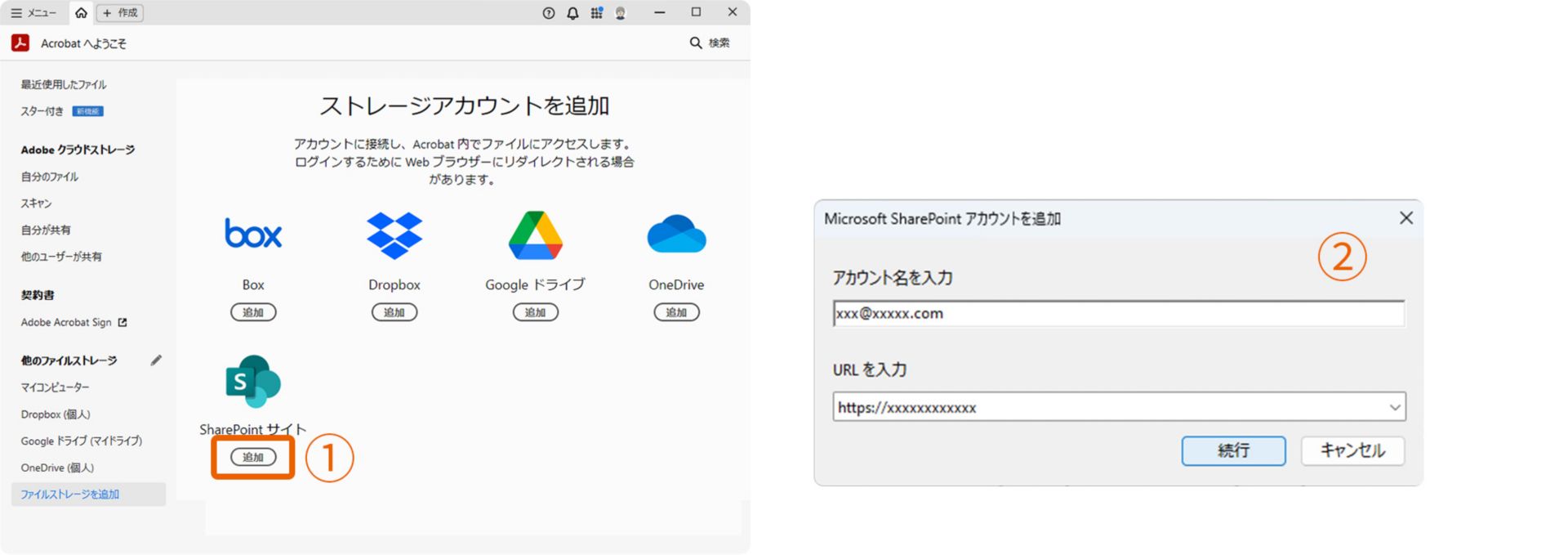Open 自分が共有 in the sidebar
Screen dimensions: 1568x555
click(46, 230)
